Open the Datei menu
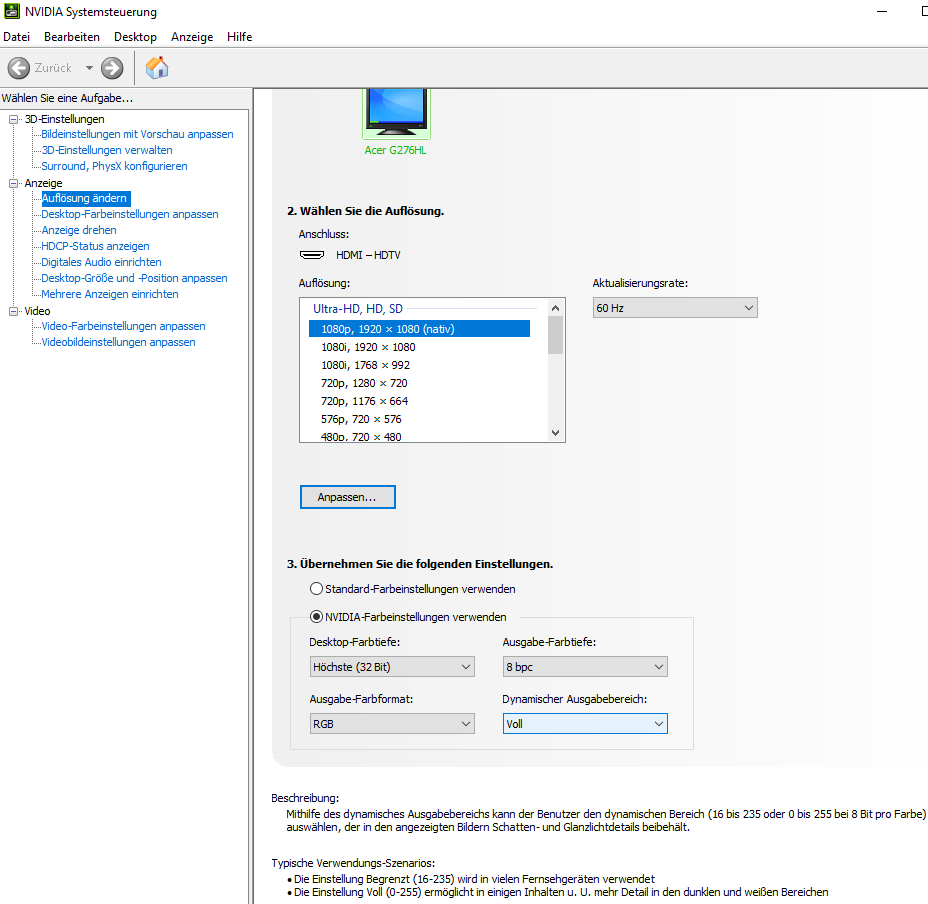Viewport: 928px width, 904px height. (x=17, y=37)
